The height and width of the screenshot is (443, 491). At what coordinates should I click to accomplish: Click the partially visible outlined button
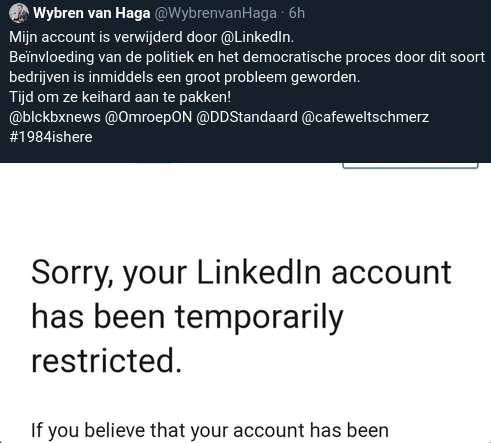(x=410, y=165)
